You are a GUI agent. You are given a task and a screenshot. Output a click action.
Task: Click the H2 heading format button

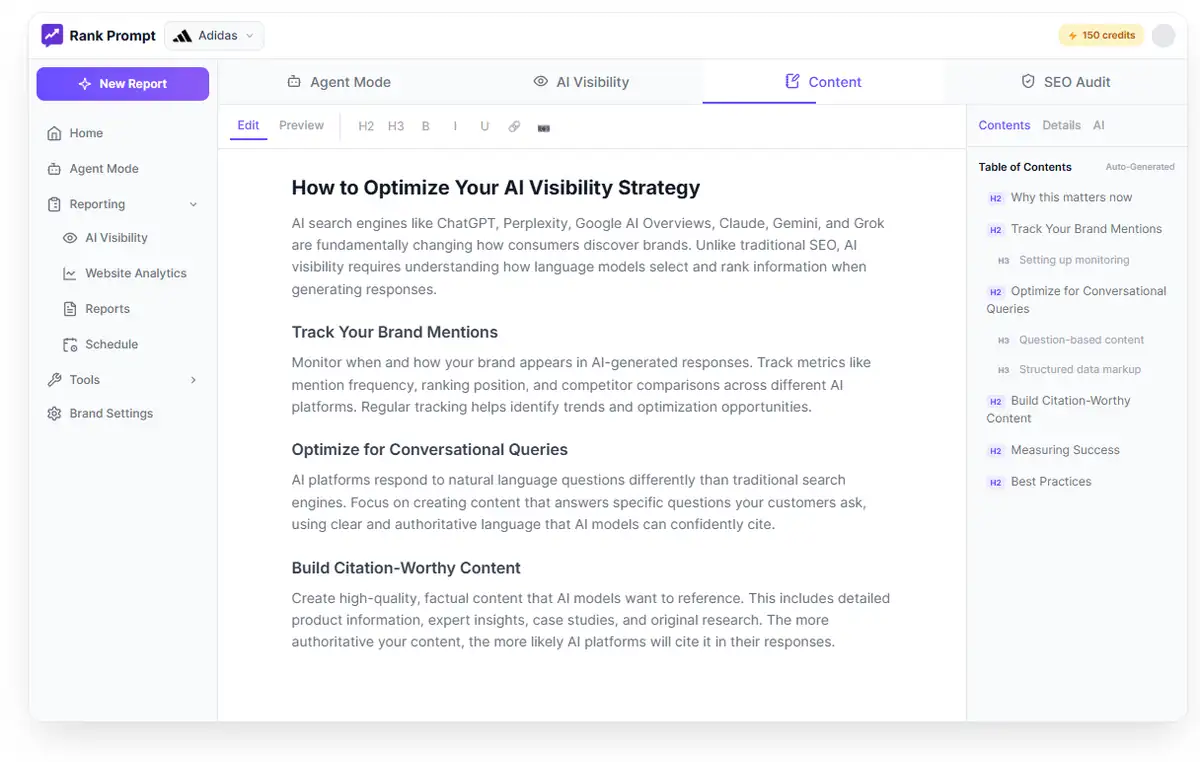click(366, 126)
